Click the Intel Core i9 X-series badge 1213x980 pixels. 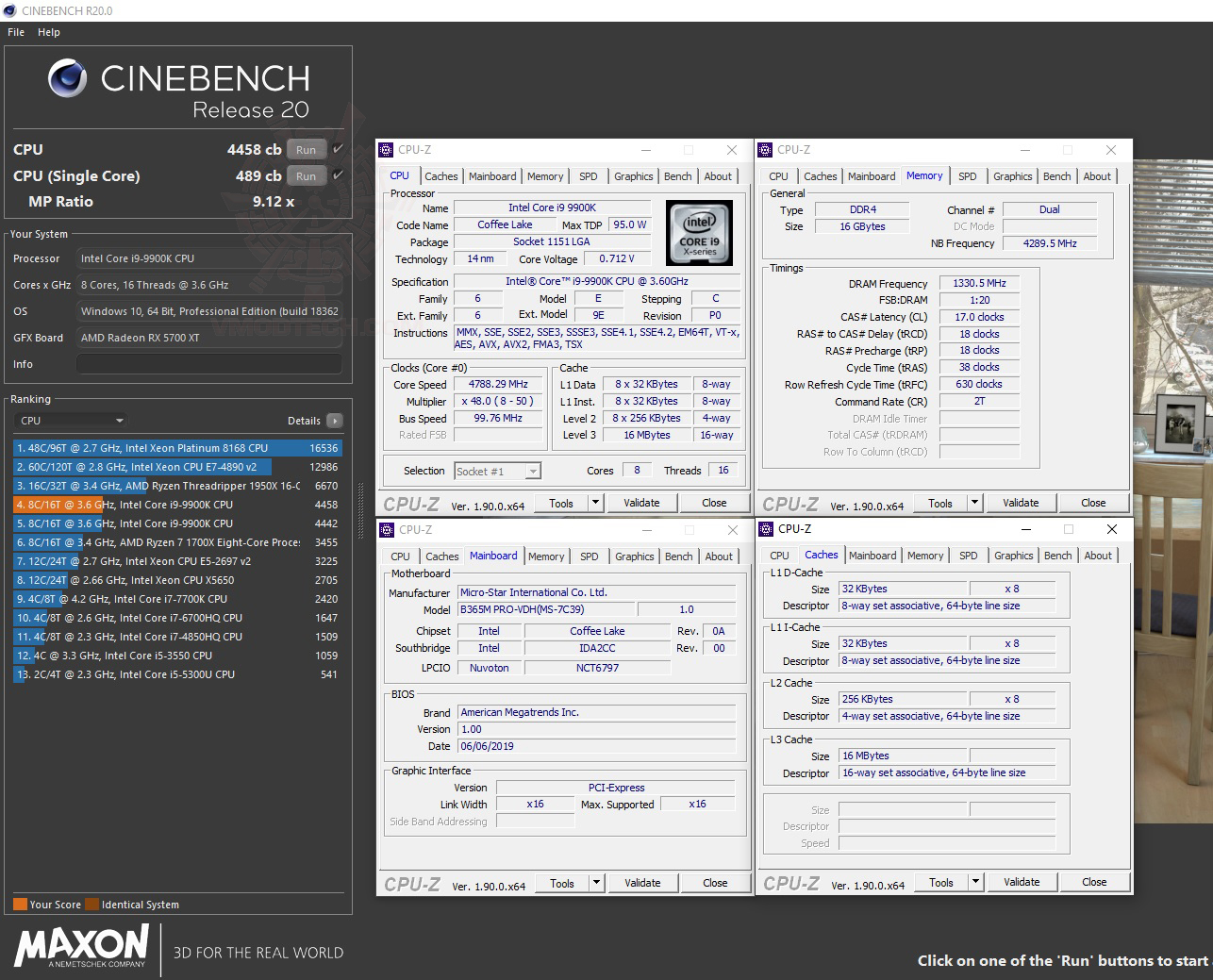pos(699,233)
